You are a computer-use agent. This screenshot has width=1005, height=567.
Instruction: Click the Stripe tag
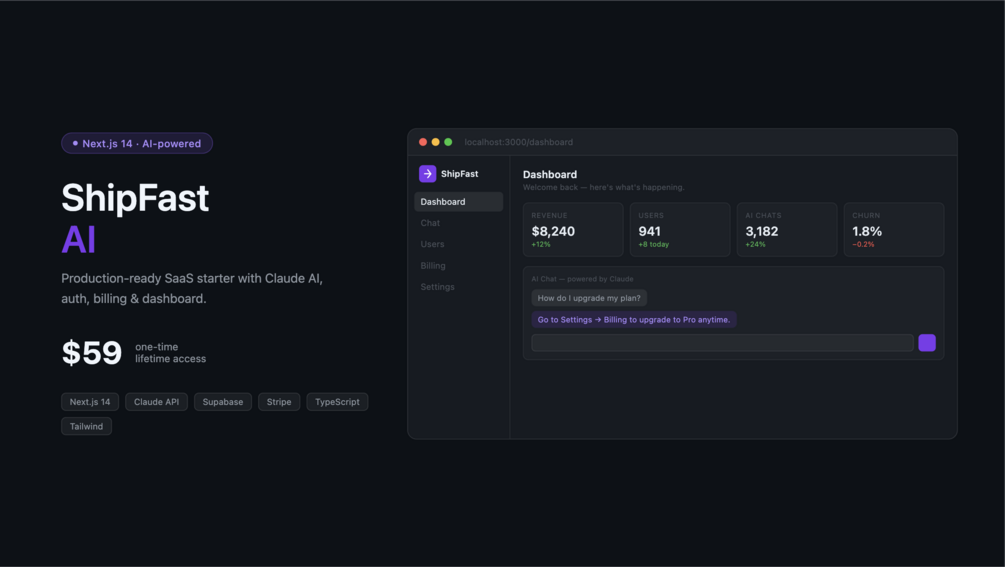279,402
